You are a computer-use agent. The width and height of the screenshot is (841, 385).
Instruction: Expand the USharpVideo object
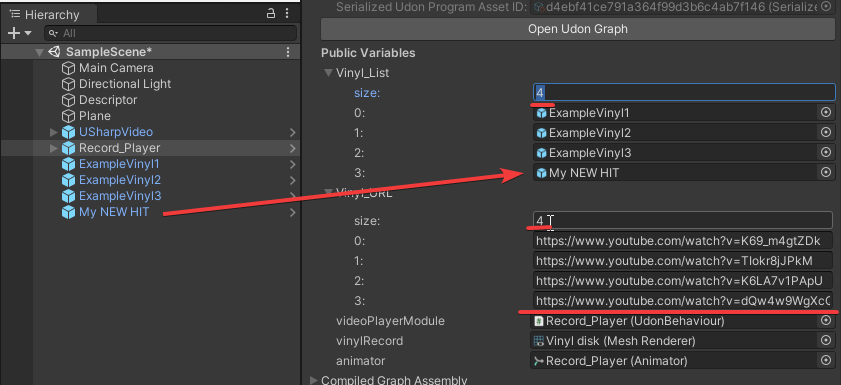53,132
